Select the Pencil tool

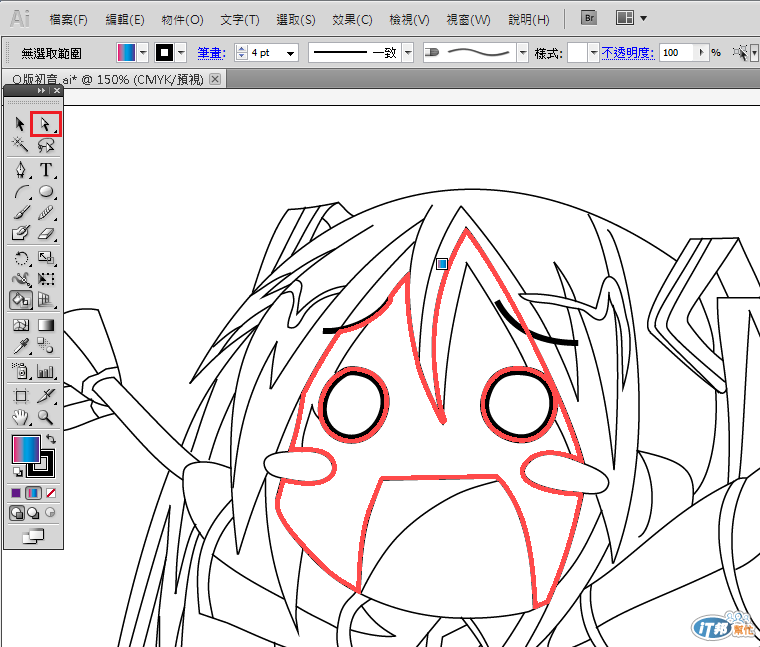pyautogui.click(x=46, y=212)
